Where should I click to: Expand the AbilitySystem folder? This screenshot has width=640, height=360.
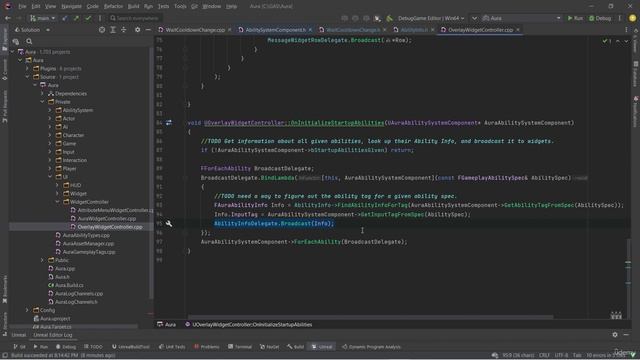pyautogui.click(x=50, y=110)
